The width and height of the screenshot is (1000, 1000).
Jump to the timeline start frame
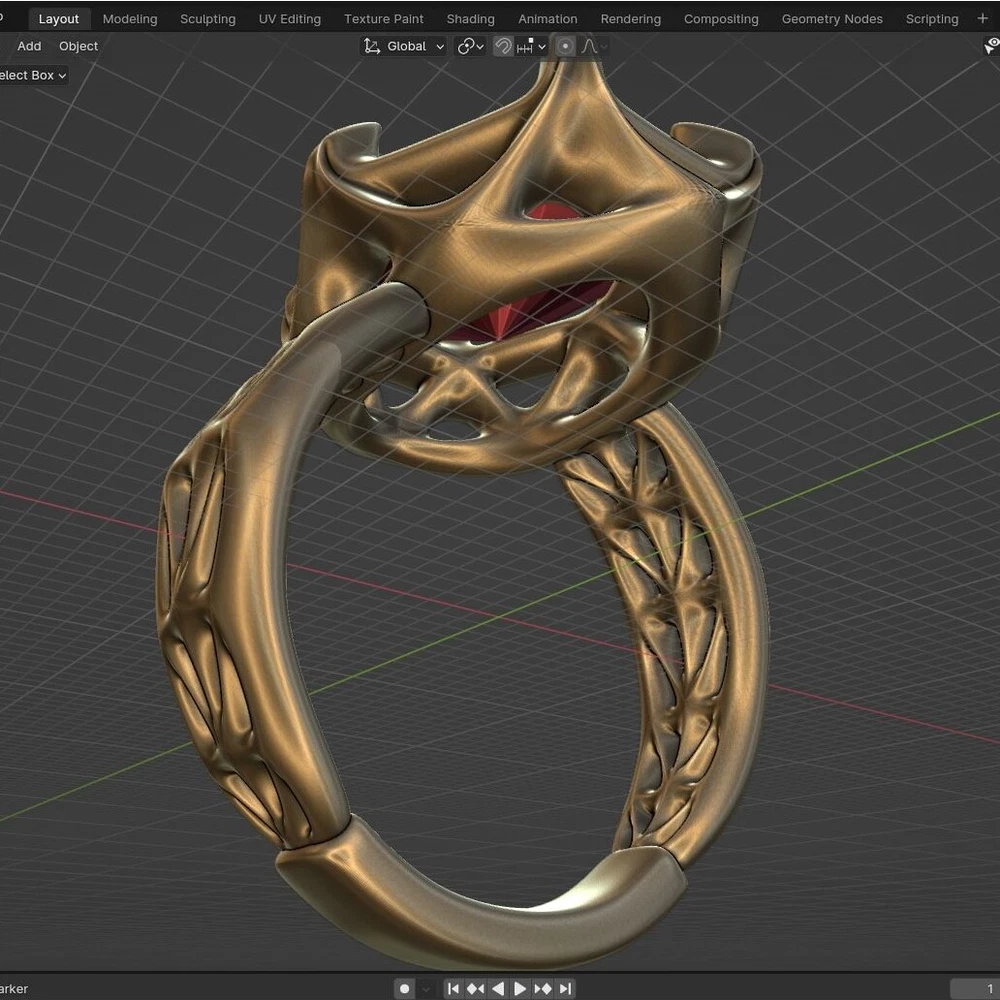(x=453, y=989)
